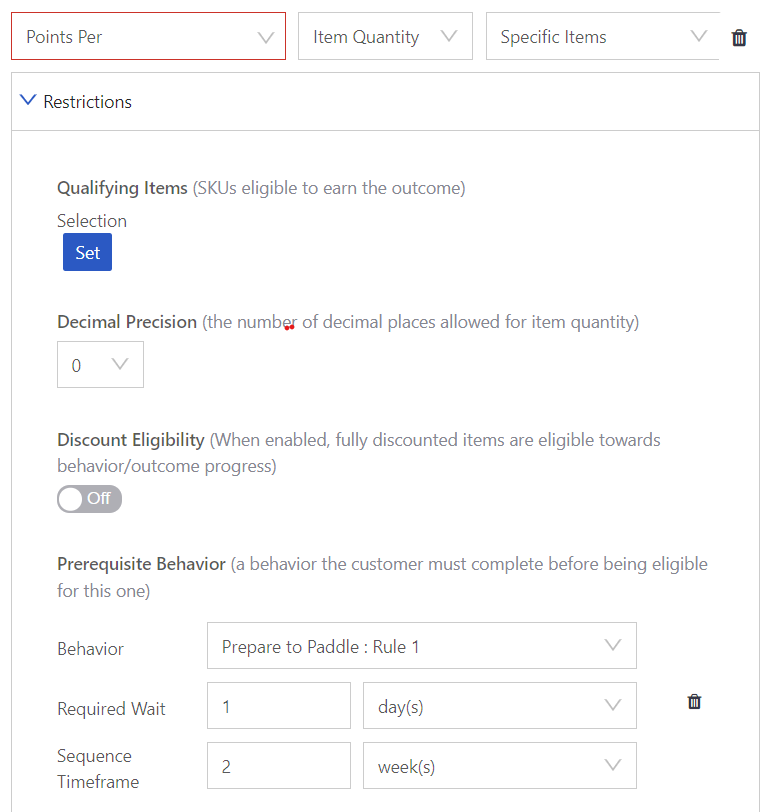Image resolution: width=771 pixels, height=812 pixels.
Task: Open the Behavior dropdown showing Prepare to Paddle
Action: click(422, 646)
